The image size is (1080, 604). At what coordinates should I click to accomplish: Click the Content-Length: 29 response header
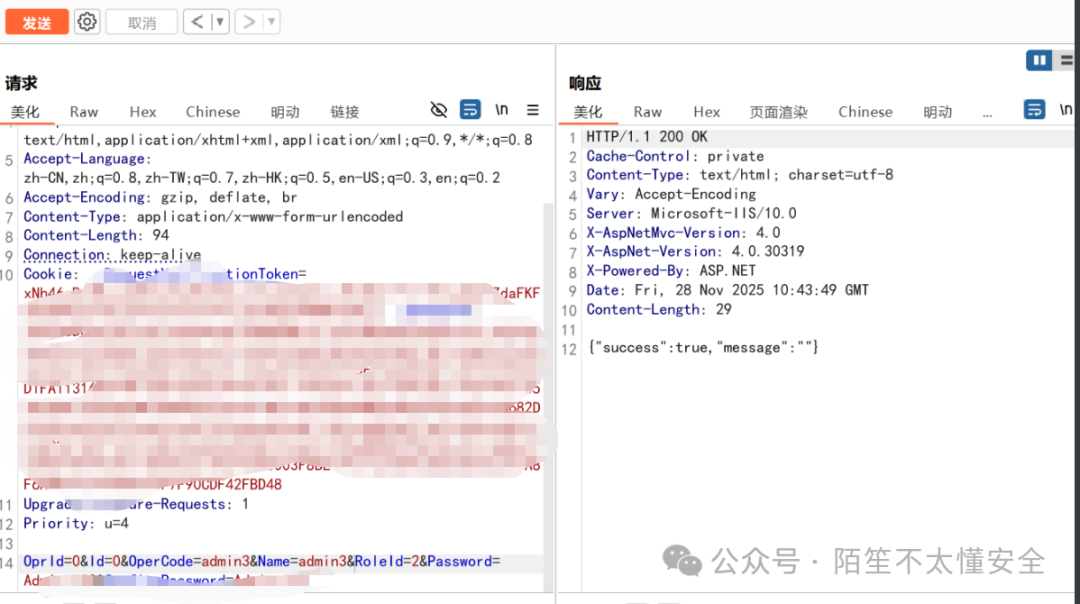658,309
